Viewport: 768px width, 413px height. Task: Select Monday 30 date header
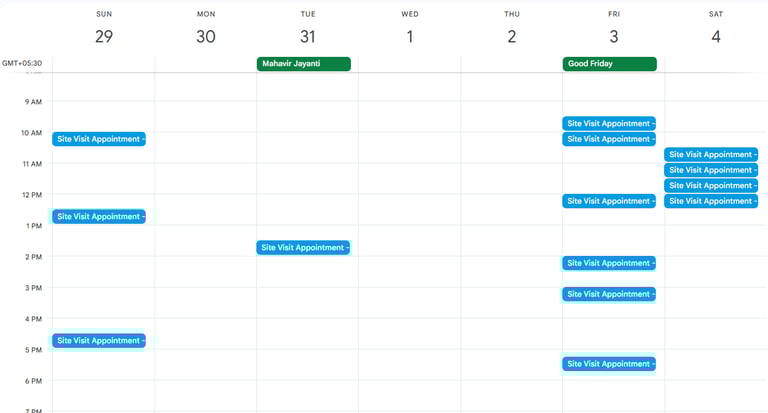pyautogui.click(x=206, y=37)
